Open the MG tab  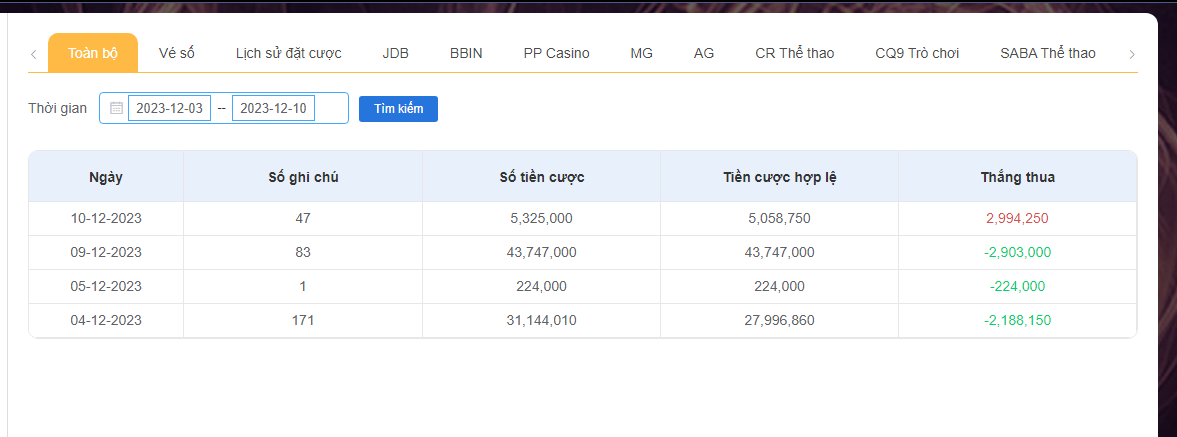641,53
